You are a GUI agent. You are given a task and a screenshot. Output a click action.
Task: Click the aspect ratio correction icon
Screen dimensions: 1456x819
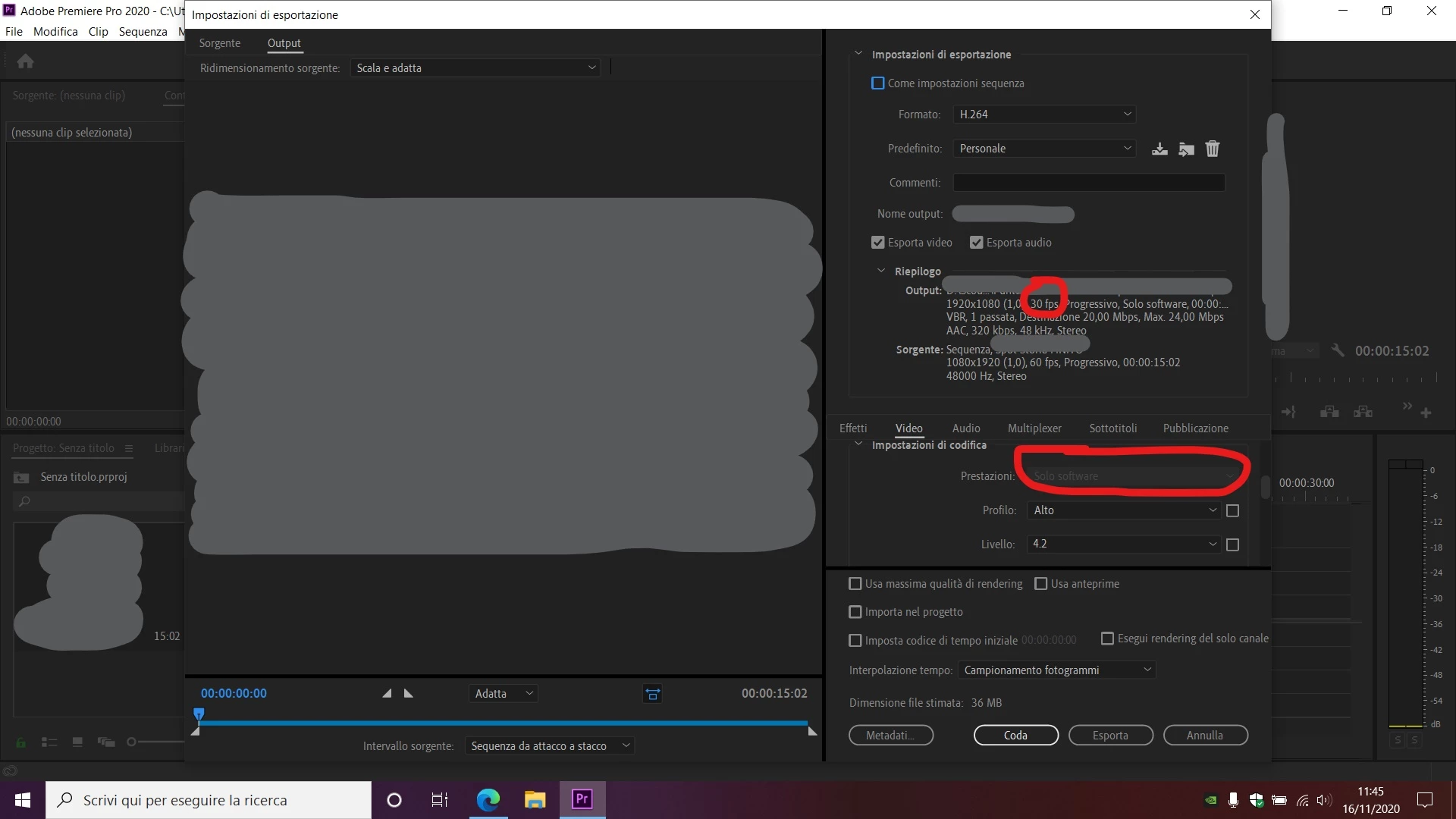coord(652,694)
